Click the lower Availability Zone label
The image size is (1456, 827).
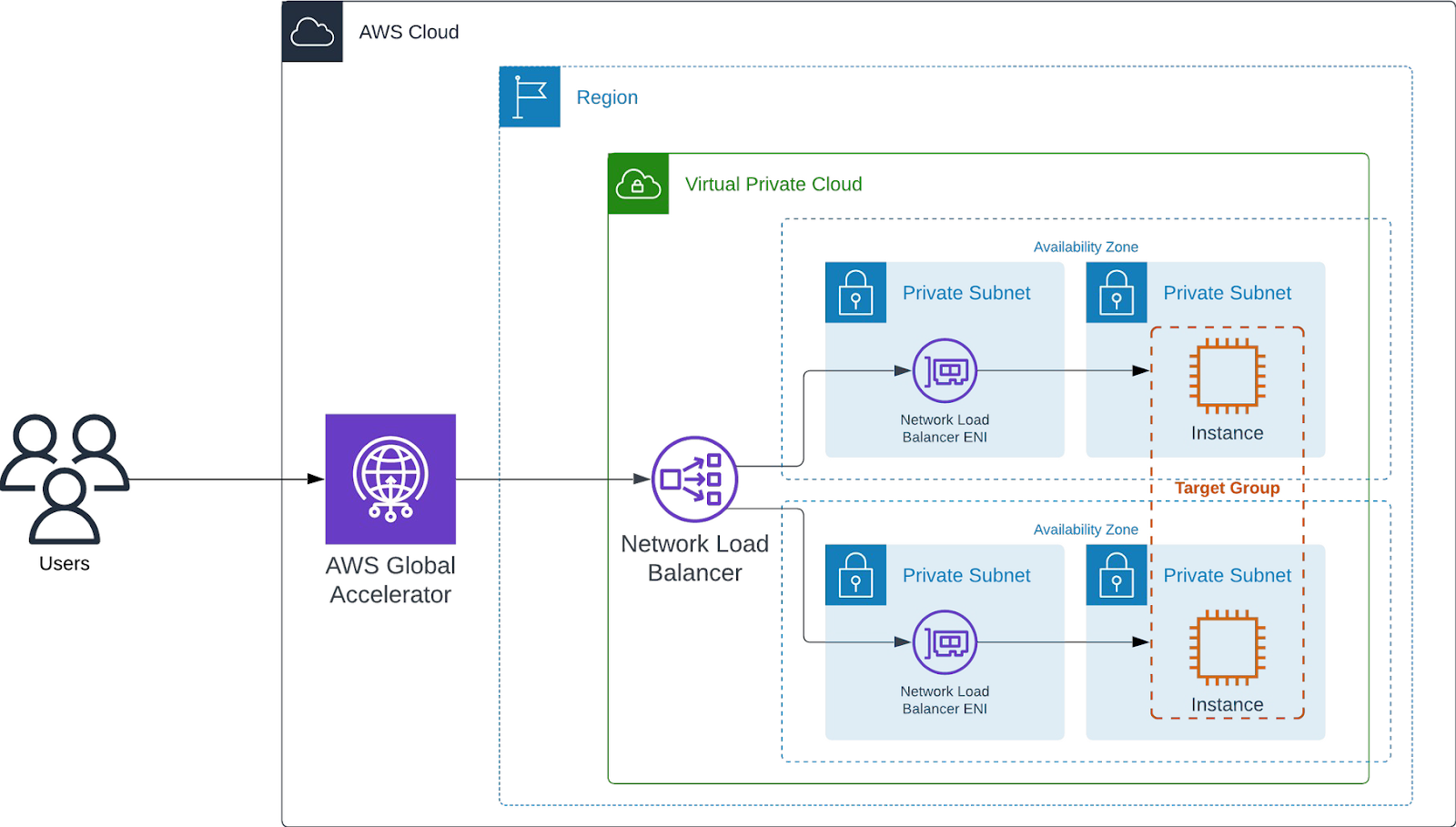(1085, 529)
